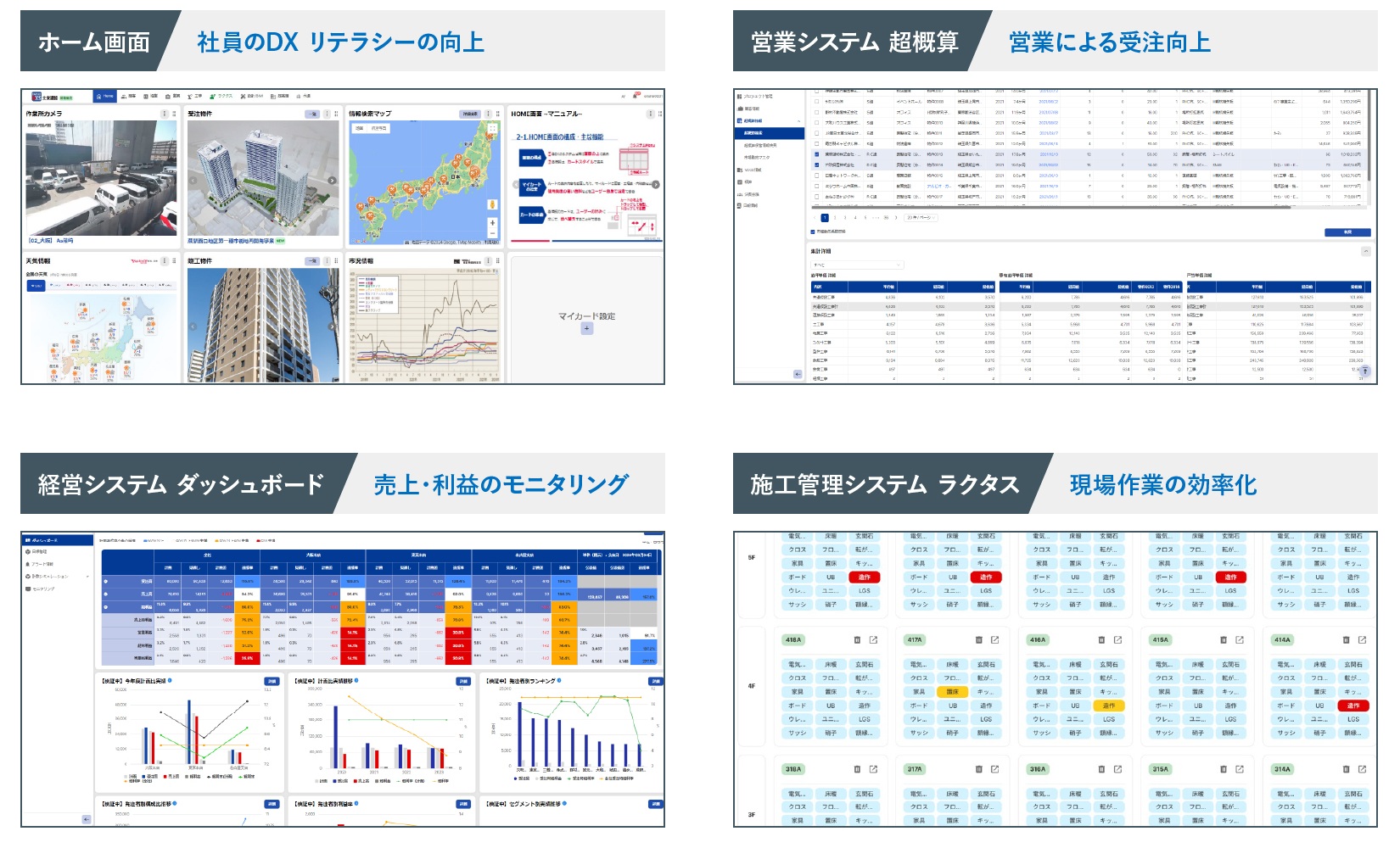Toggle the checkbox below the pagination
The height and width of the screenshot is (848, 1400).
point(813,232)
